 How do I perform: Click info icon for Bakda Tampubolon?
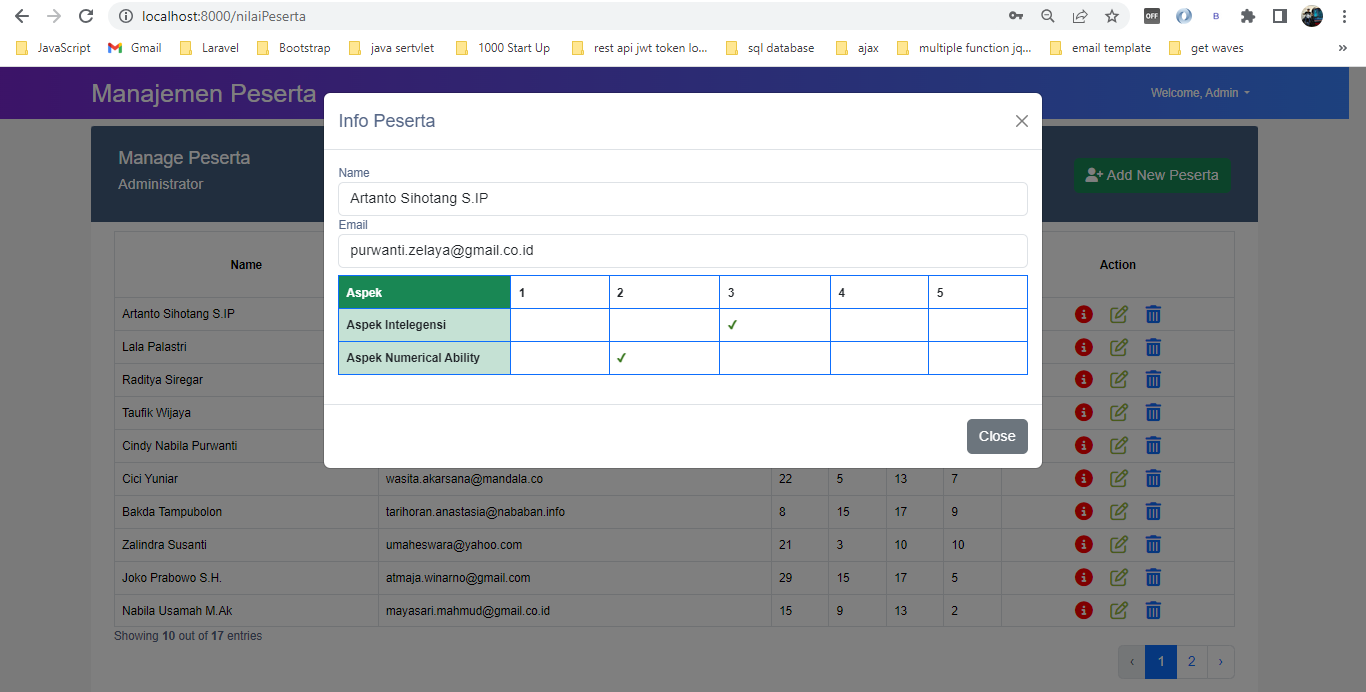click(1083, 512)
